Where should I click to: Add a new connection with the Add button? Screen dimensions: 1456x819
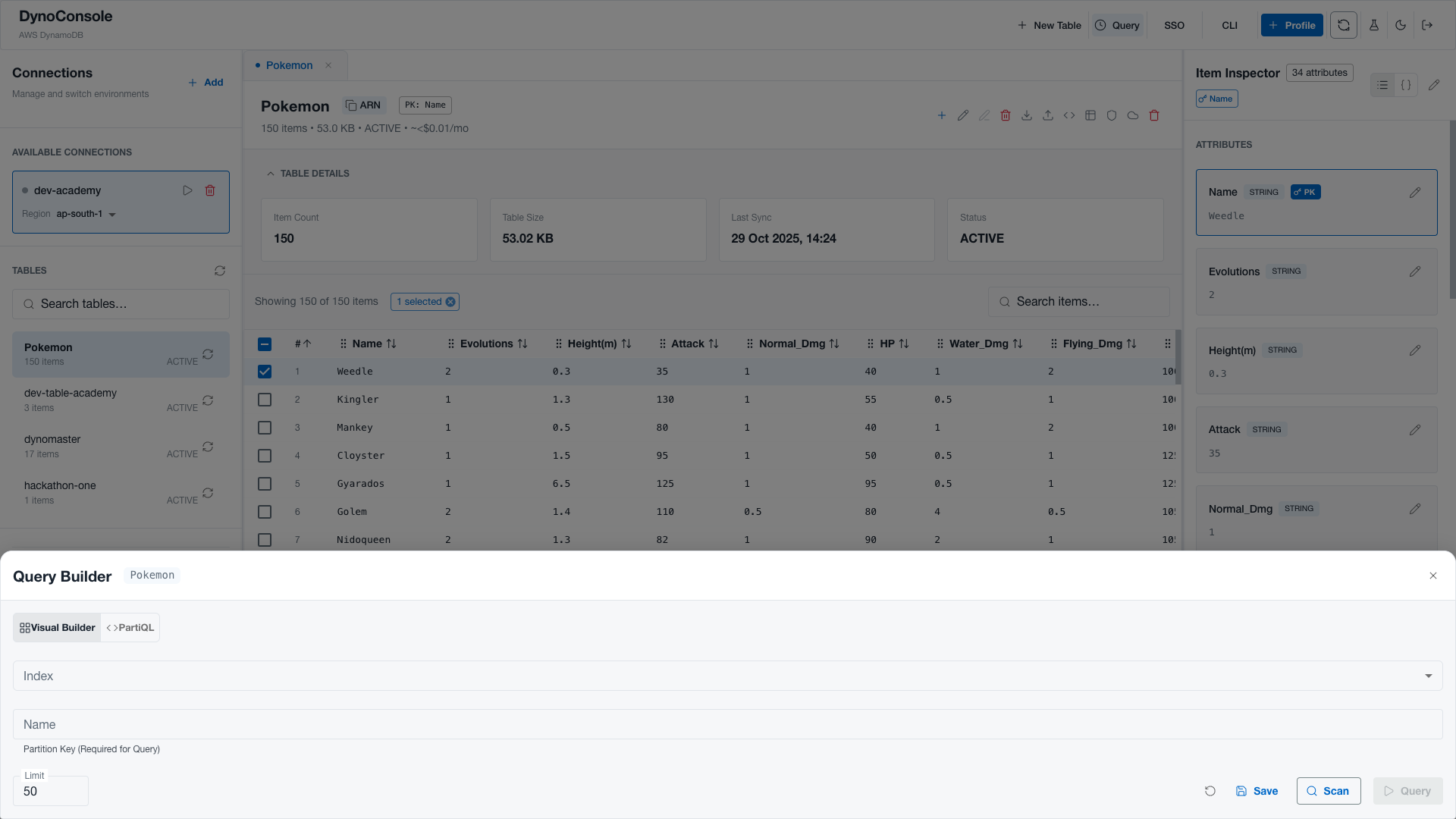206,83
